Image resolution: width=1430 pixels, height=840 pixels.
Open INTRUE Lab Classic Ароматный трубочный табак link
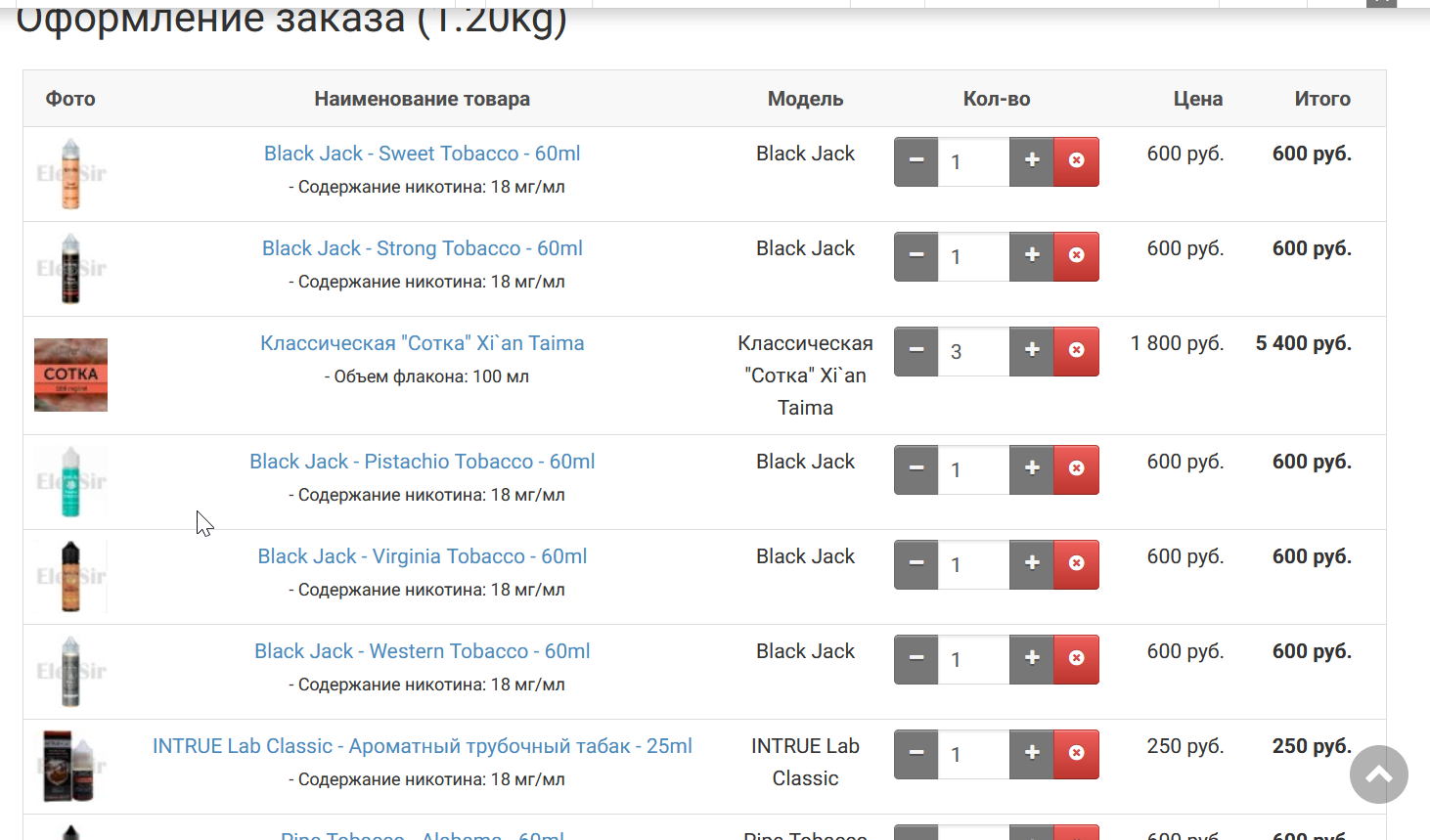(x=423, y=746)
